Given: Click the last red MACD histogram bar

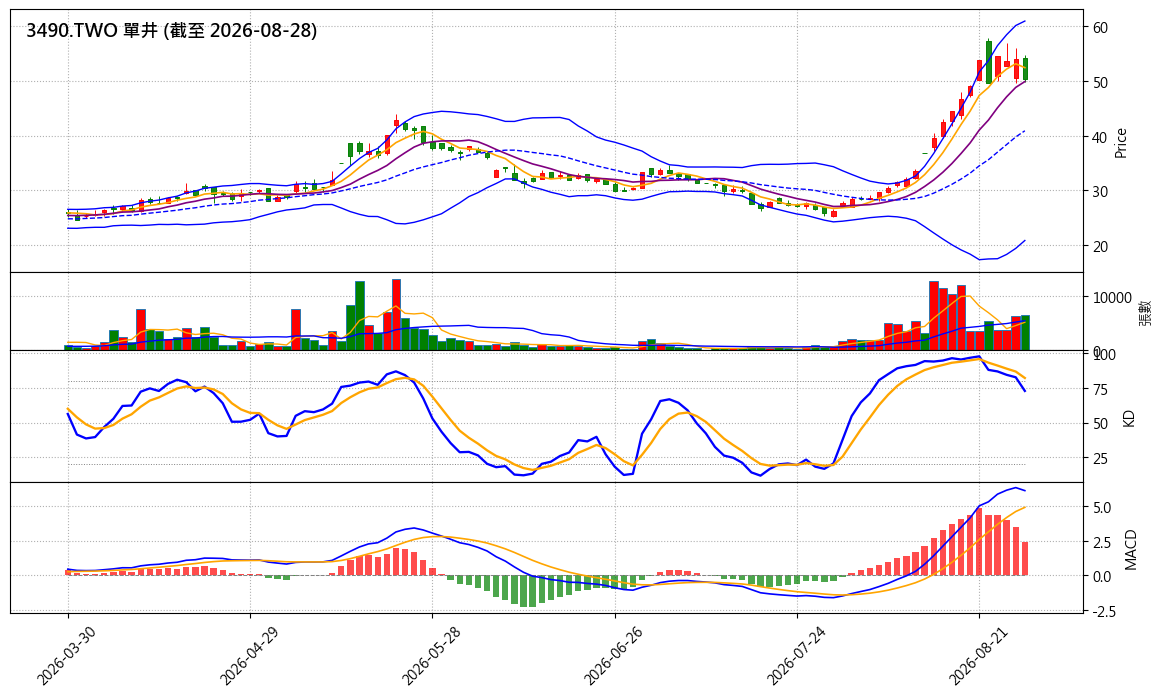Looking at the screenshot, I should pyautogui.click(x=1025, y=559).
